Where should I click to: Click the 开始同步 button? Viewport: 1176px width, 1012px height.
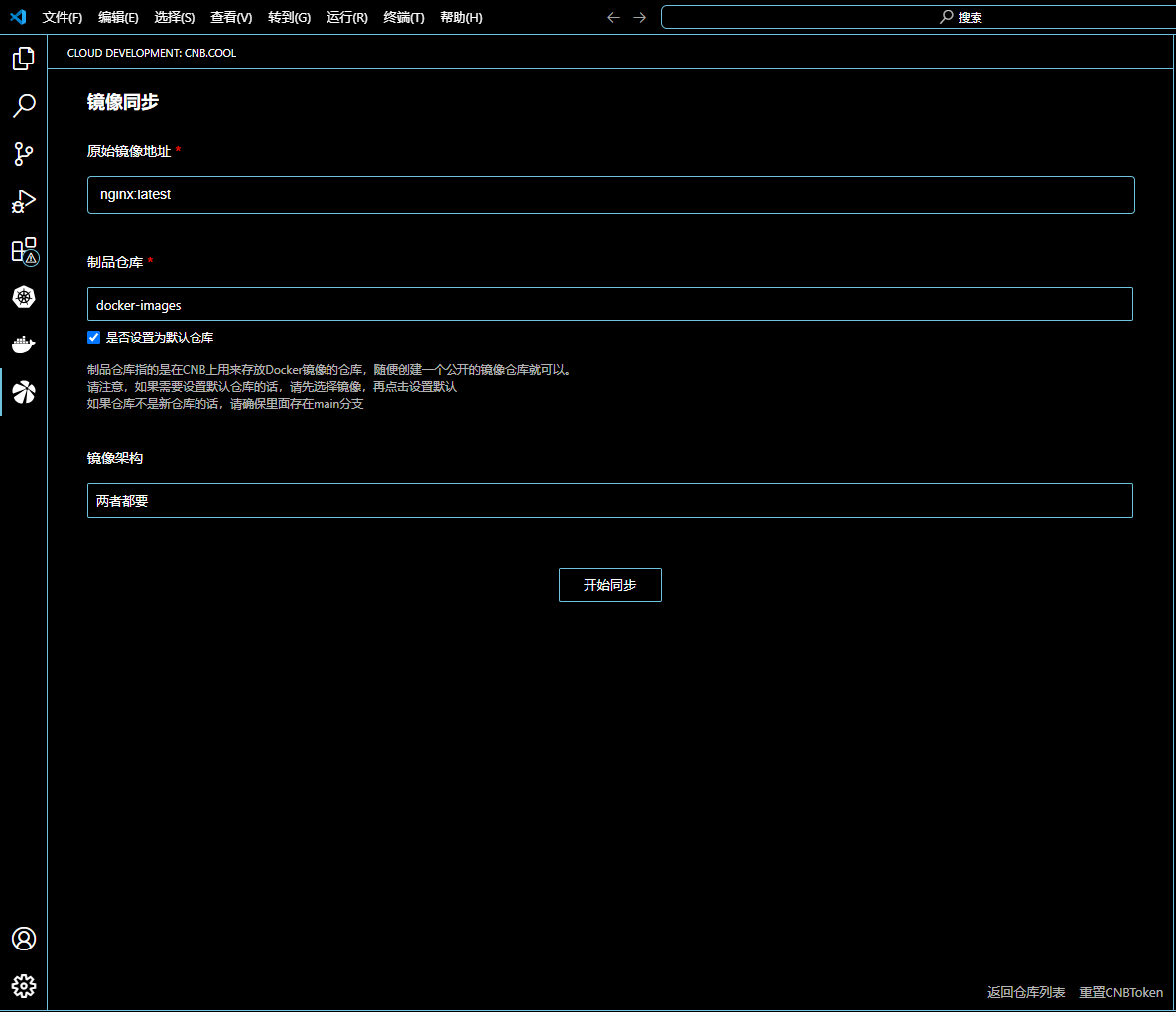(x=609, y=584)
